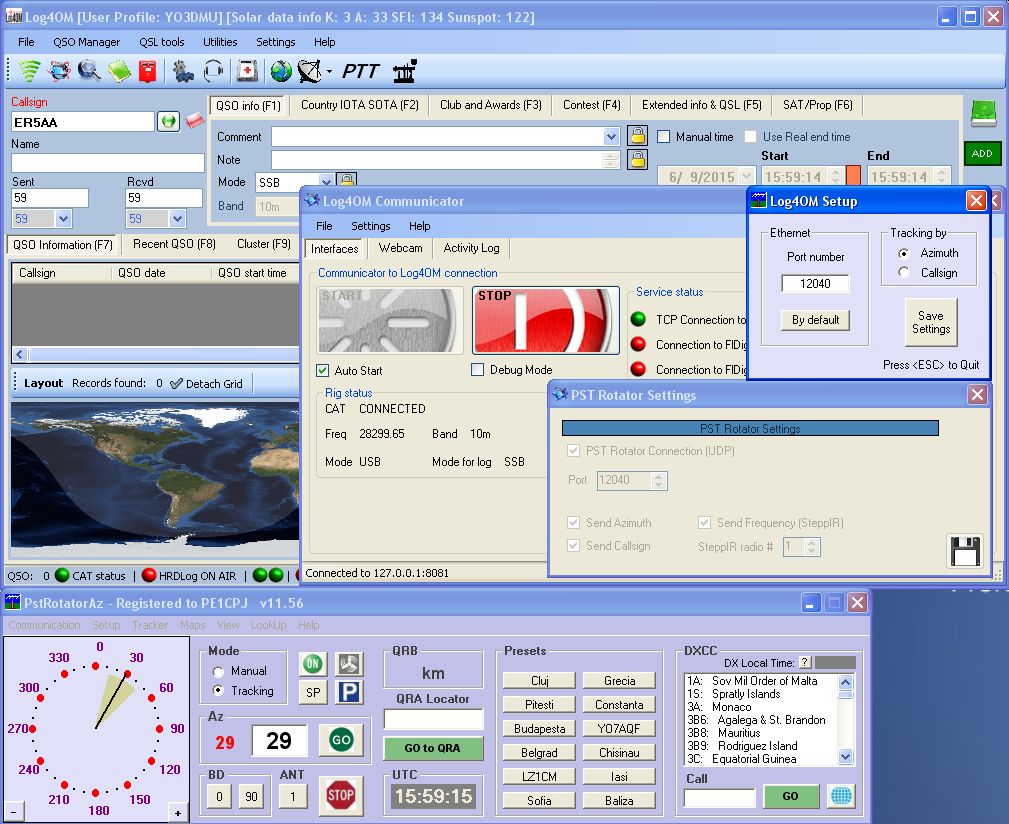The image size is (1009, 824).
Task: Open the red cross backup disk icon
Action: pos(247,71)
